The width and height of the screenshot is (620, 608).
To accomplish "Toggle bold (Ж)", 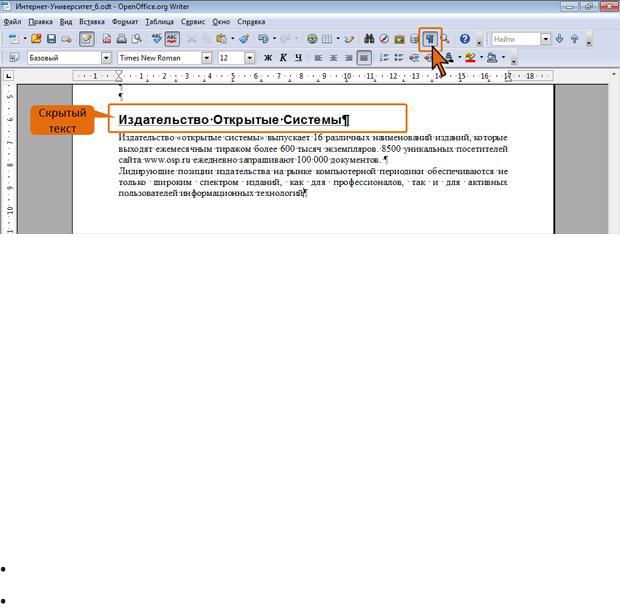I will pos(268,58).
